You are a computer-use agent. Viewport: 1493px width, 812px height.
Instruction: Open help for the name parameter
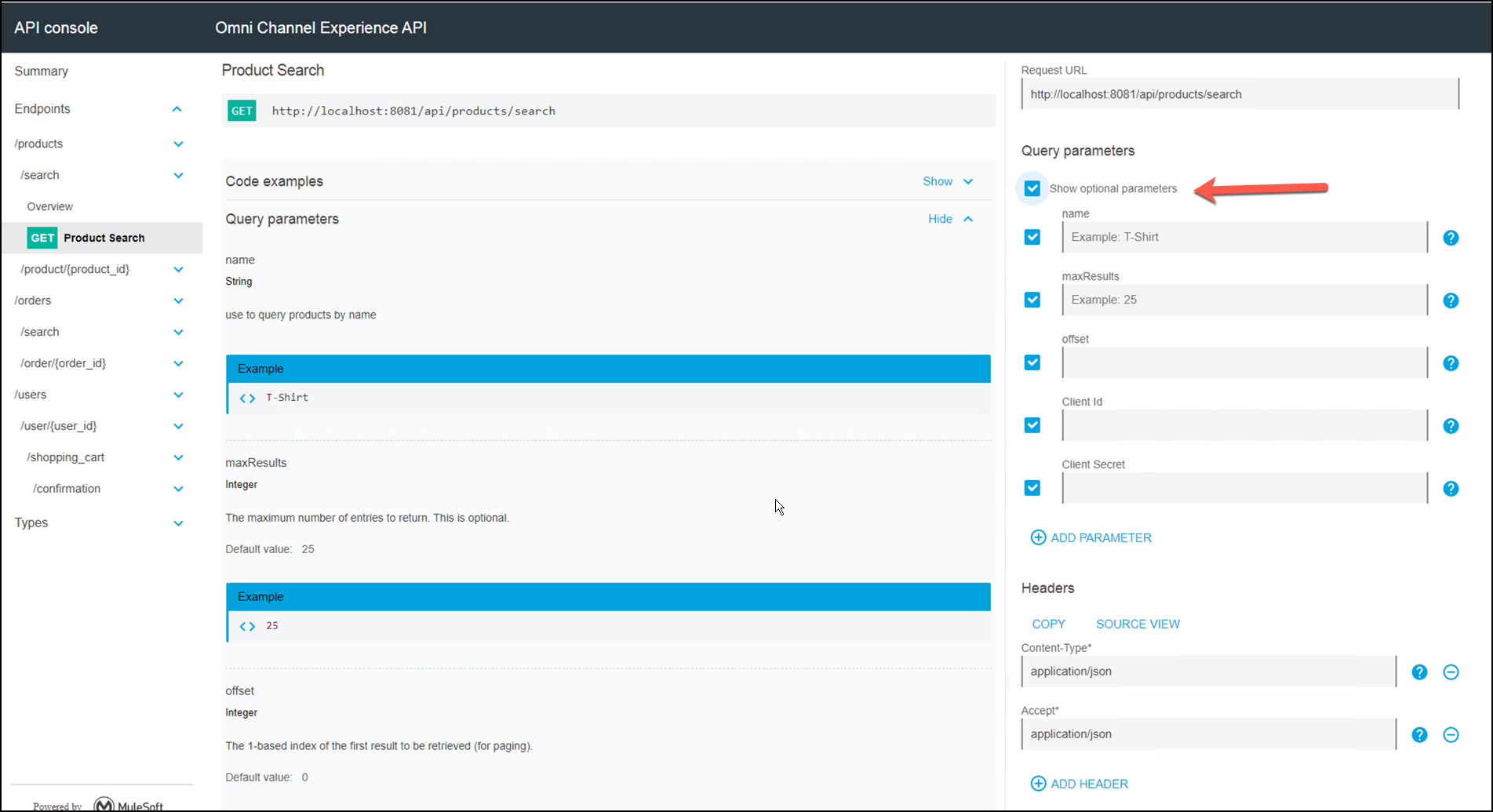tap(1451, 238)
